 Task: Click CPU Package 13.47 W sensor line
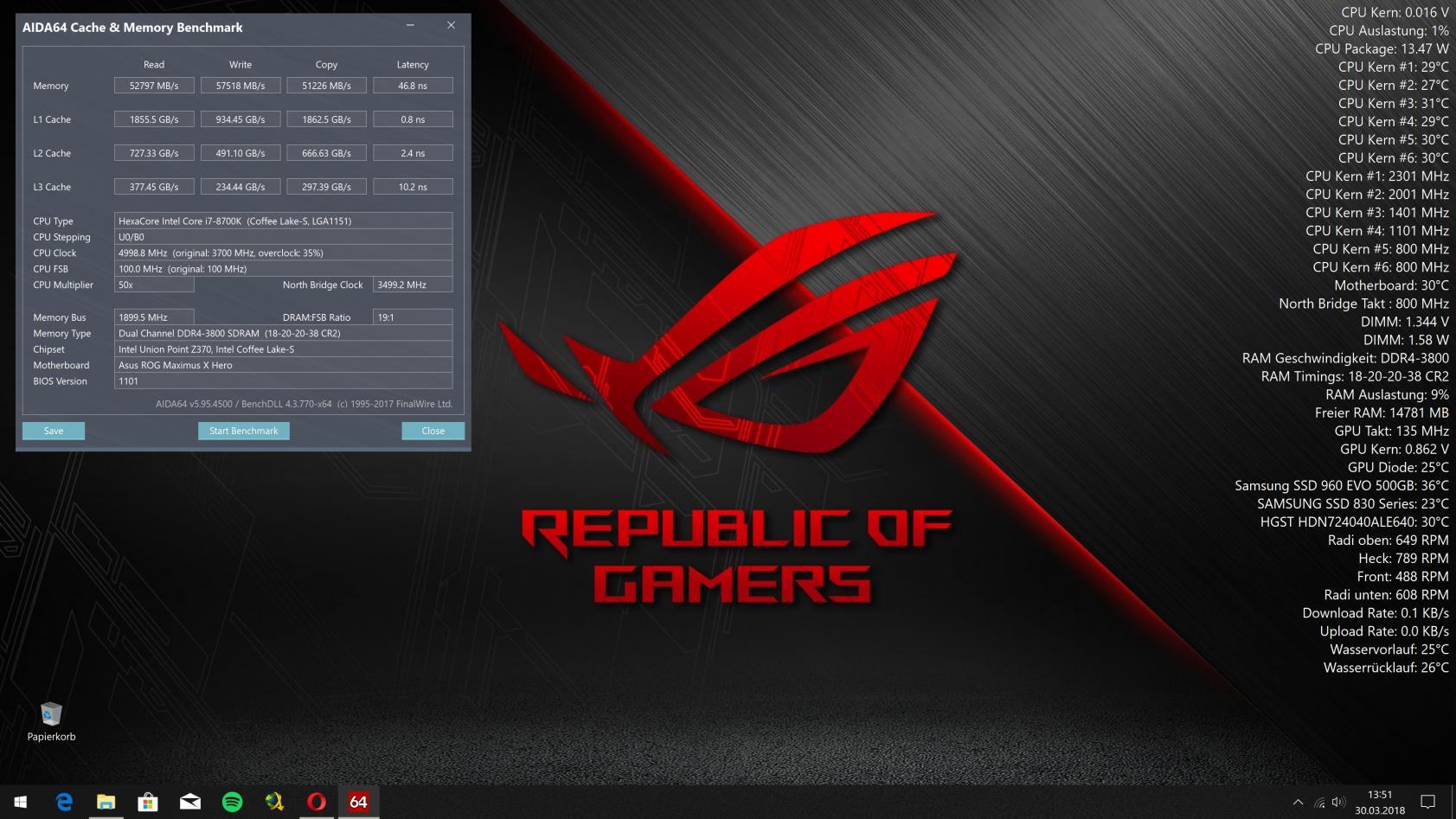[1382, 48]
